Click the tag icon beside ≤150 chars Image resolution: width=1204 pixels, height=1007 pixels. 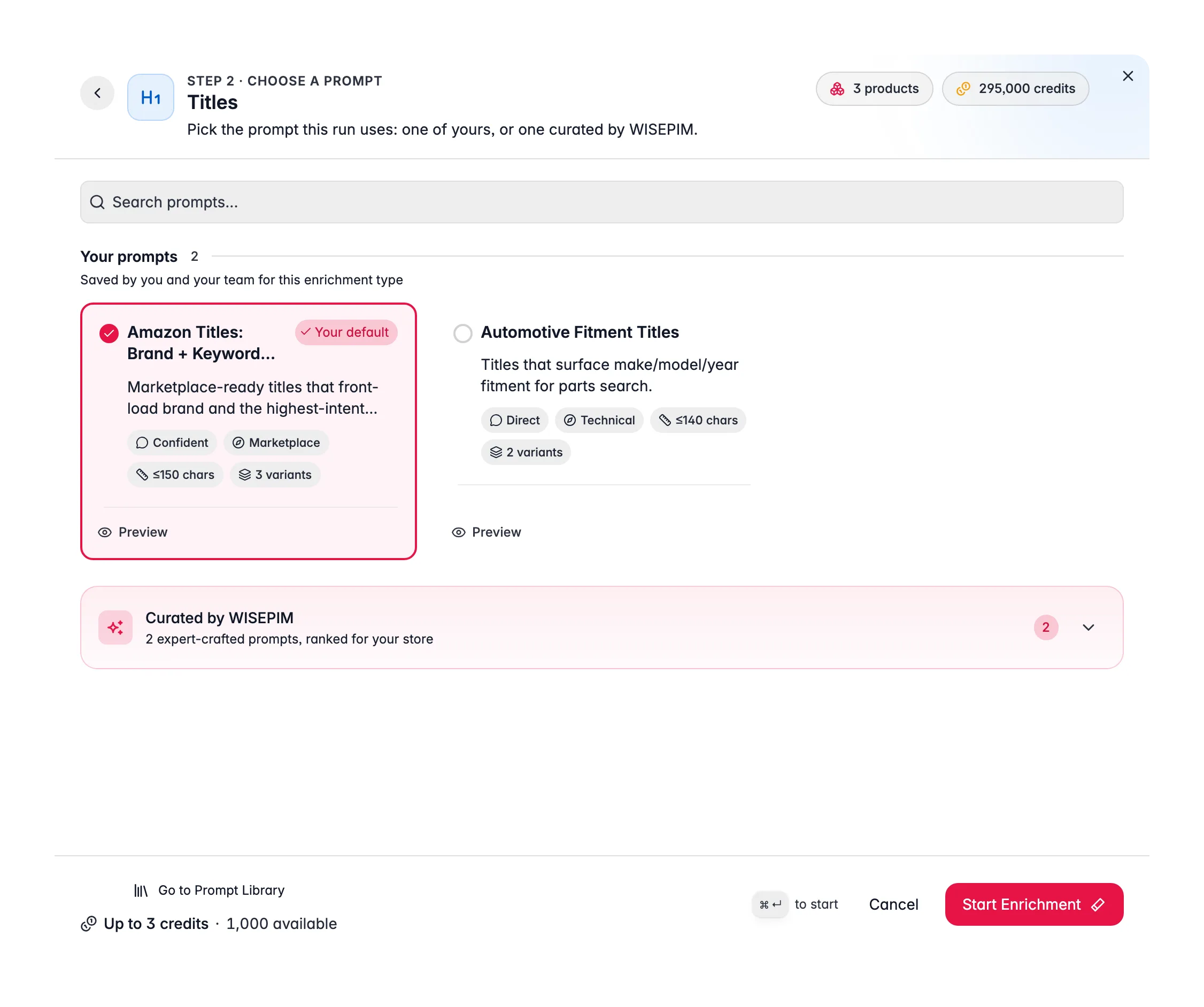142,475
